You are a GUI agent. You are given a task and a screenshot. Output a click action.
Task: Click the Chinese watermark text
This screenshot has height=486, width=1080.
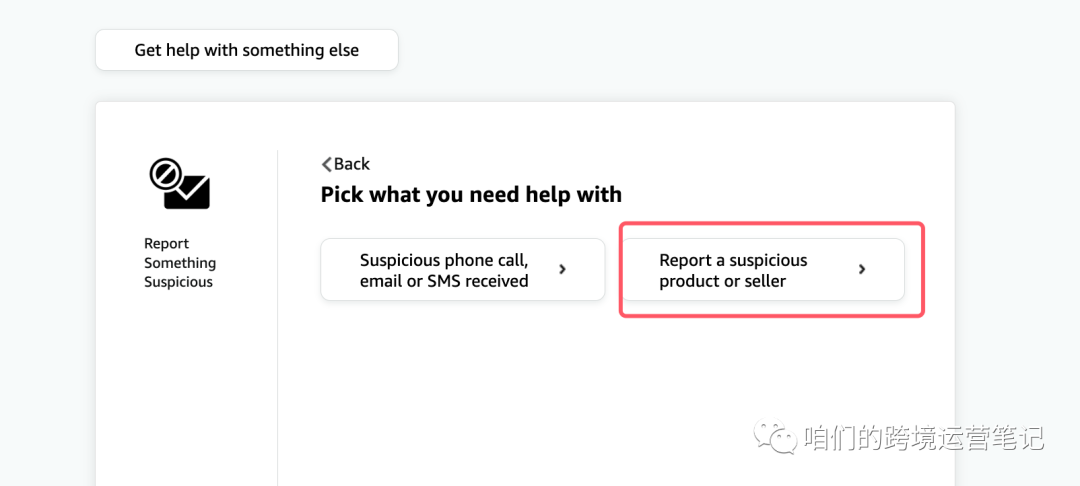tap(924, 437)
